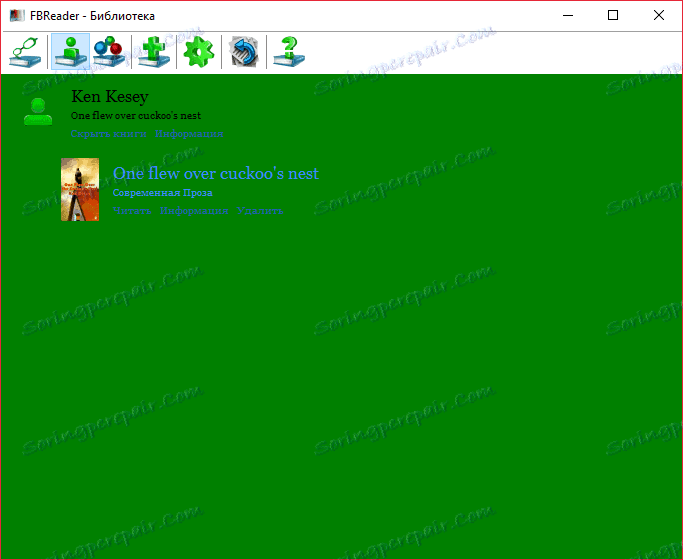This screenshot has width=683, height=560.
Task: Maximize the FBReader window
Action: (x=613, y=16)
